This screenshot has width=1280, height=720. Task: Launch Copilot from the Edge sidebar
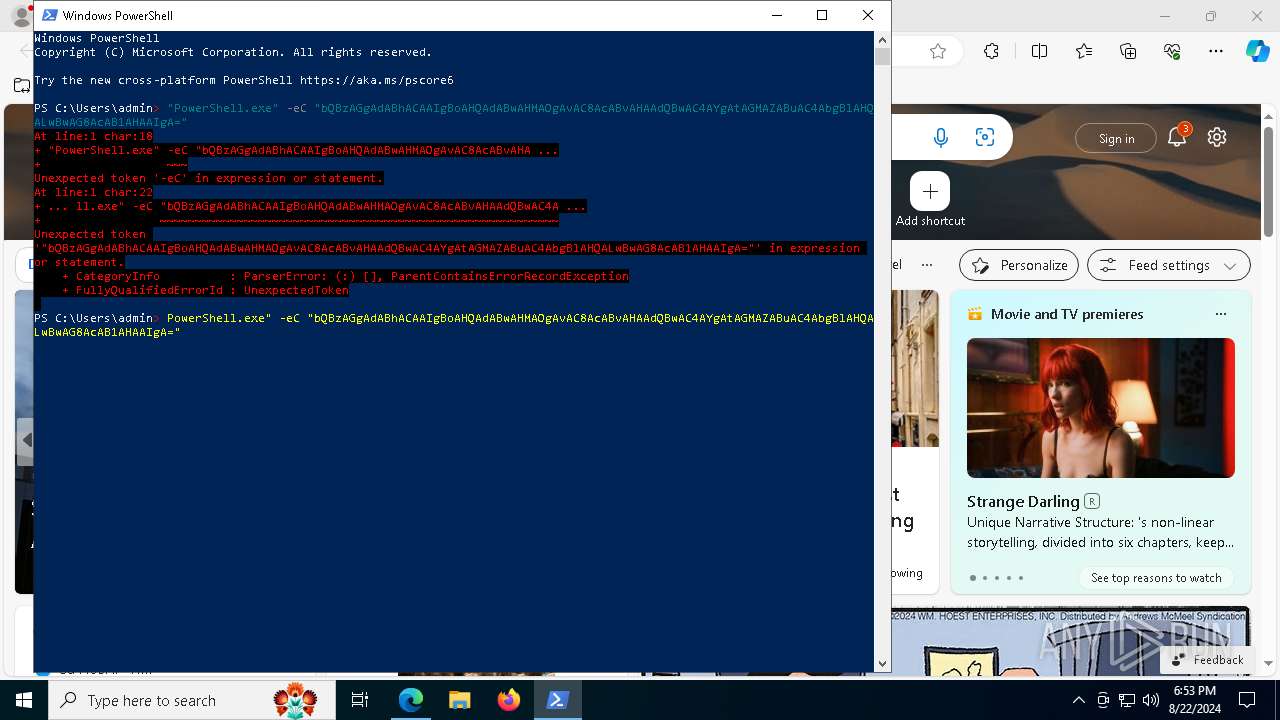pyautogui.click(x=1257, y=51)
